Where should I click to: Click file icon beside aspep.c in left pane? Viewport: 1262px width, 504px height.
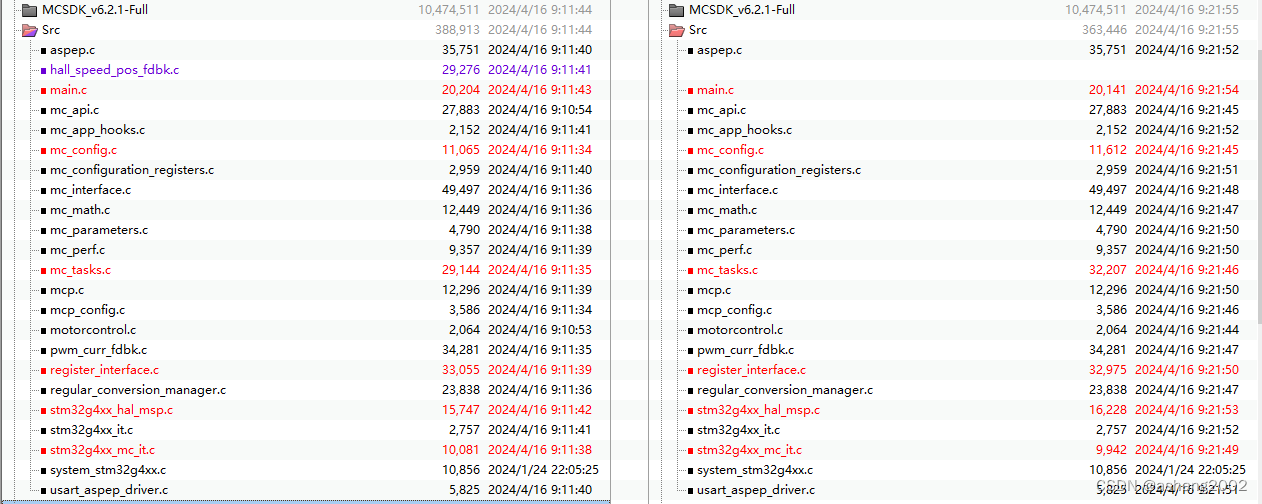(43, 51)
